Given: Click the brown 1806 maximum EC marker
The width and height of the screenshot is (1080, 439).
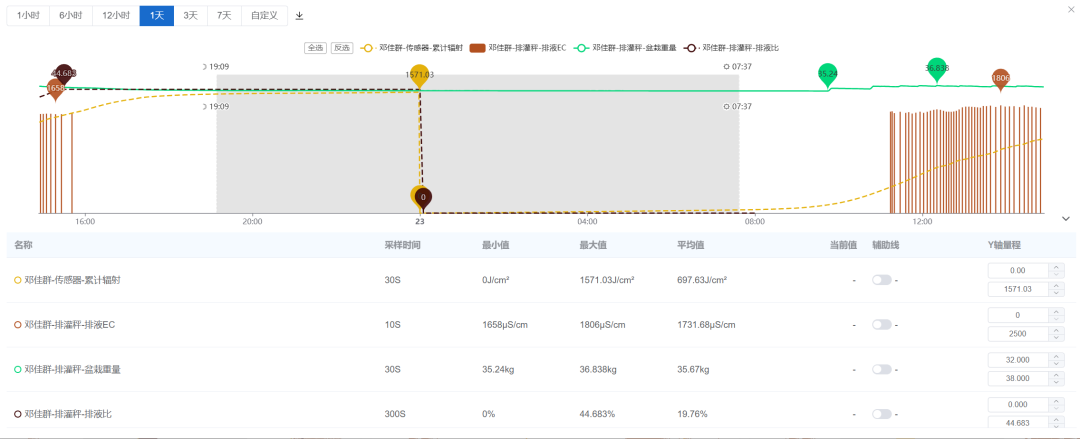Looking at the screenshot, I should [x=1001, y=79].
